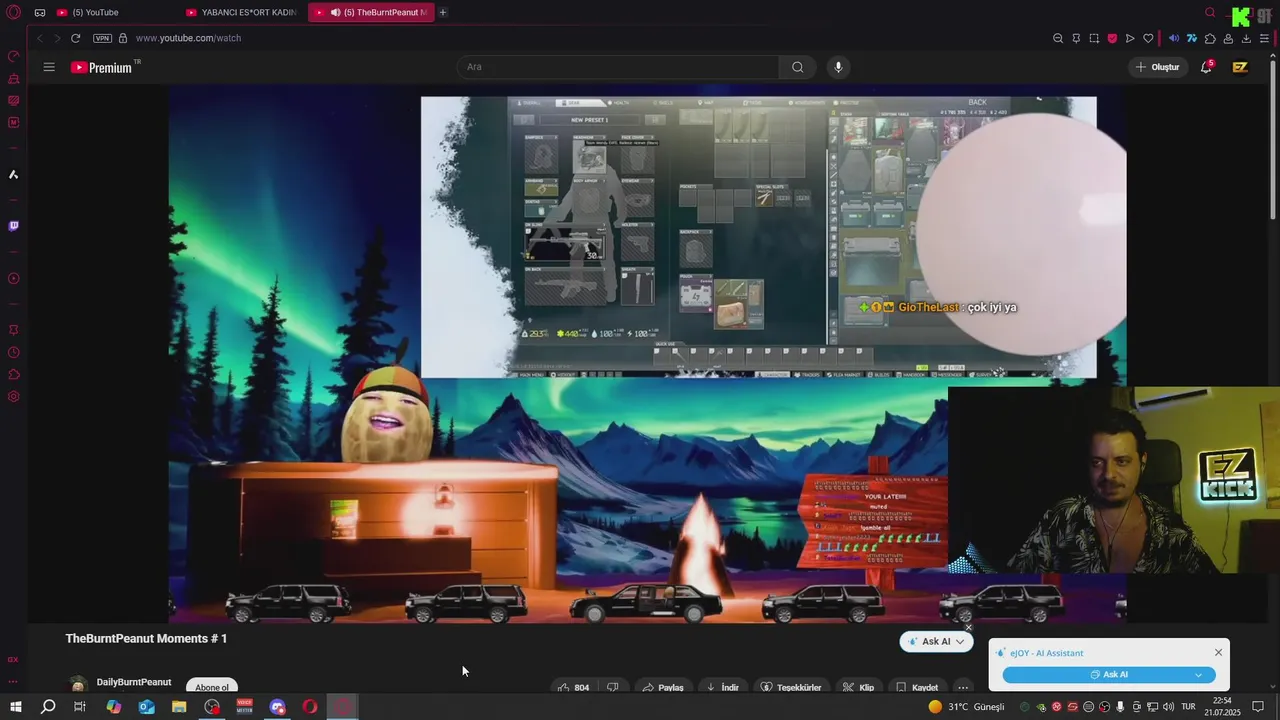Click the tab search magnifier icon
The width and height of the screenshot is (1280, 720).
click(1210, 12)
